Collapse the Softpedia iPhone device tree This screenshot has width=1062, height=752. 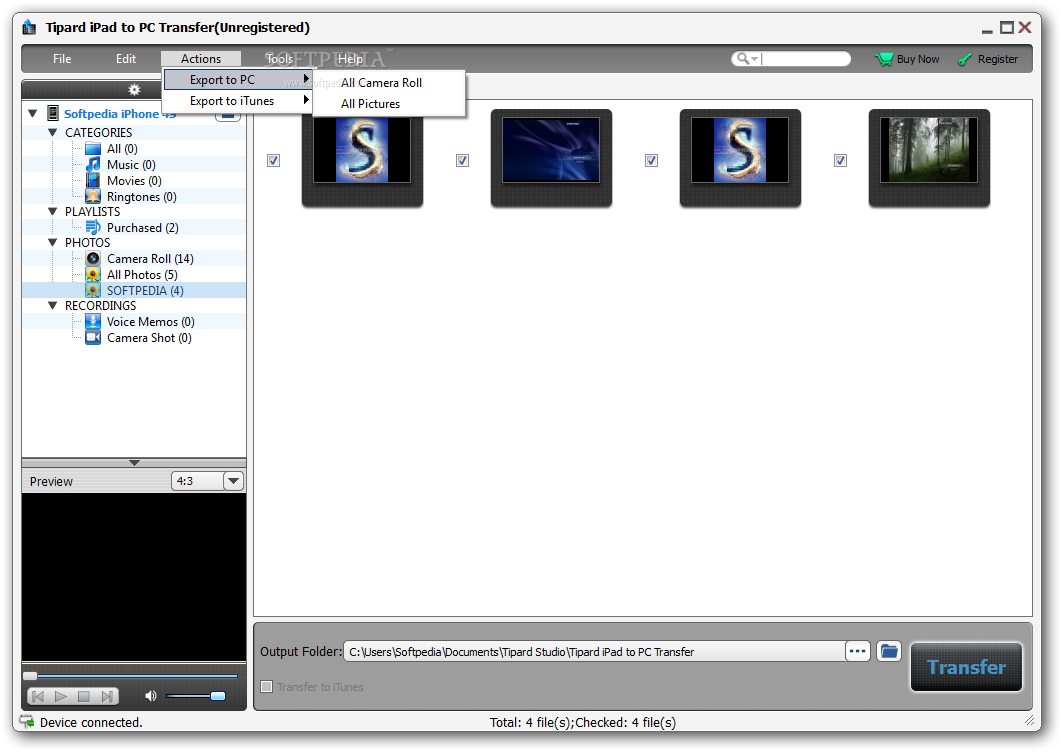click(33, 113)
